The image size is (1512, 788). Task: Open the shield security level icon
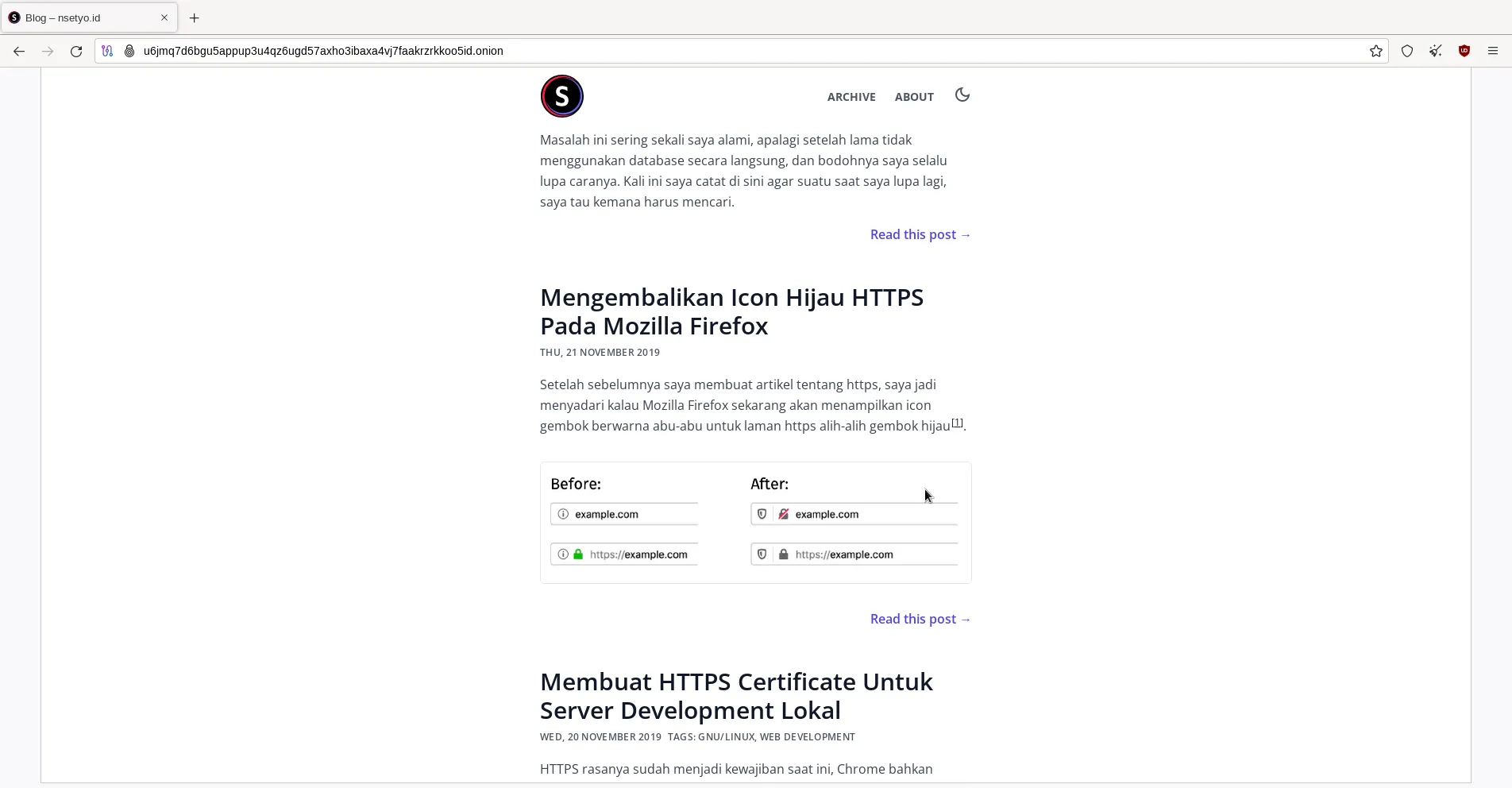(x=1406, y=51)
